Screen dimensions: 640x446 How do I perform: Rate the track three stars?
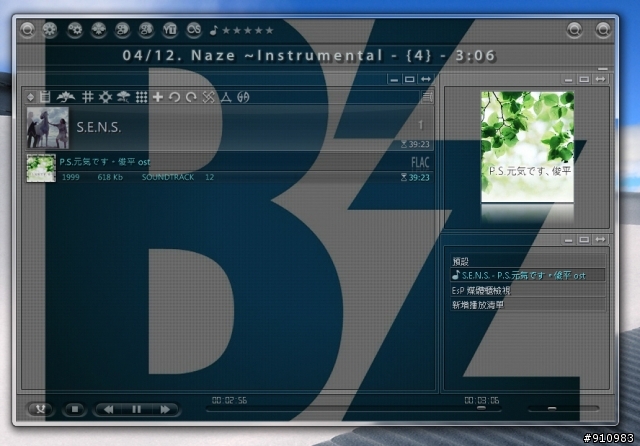point(247,30)
